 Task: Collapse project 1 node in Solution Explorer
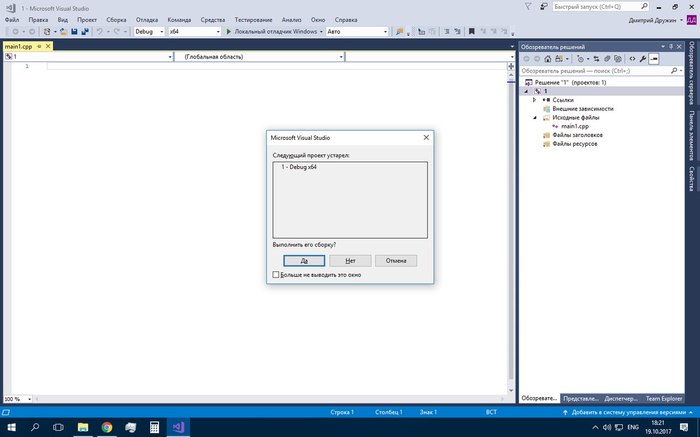[526, 92]
